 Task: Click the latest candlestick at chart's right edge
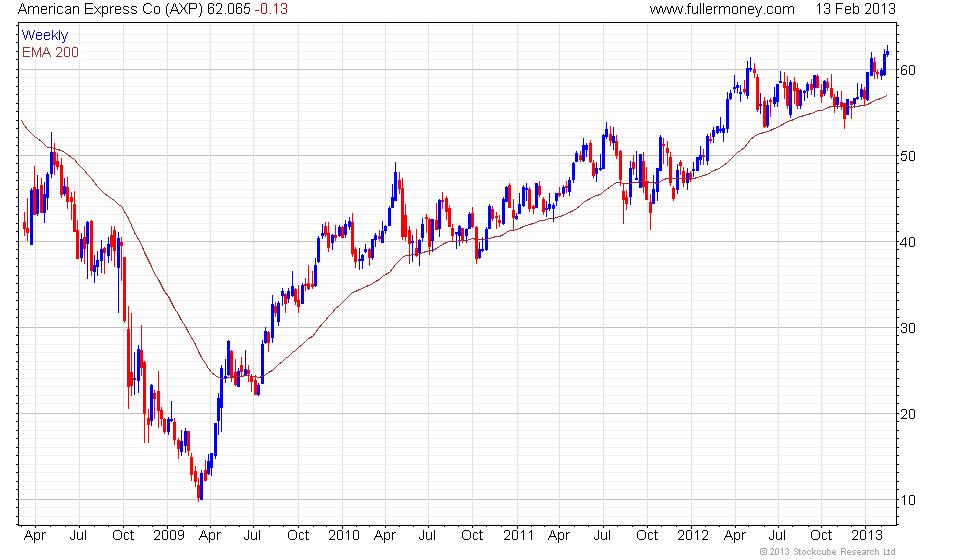click(888, 51)
